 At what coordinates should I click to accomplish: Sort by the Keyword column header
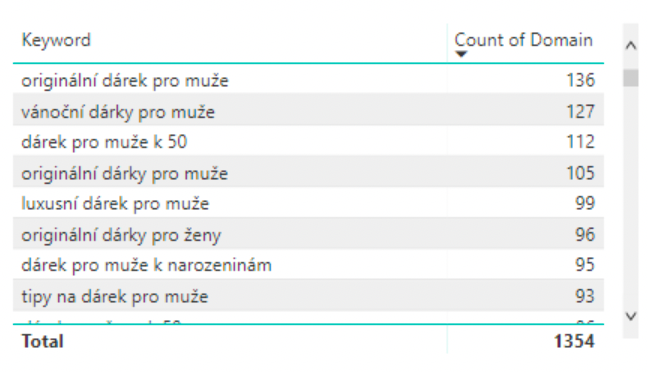(x=56, y=40)
